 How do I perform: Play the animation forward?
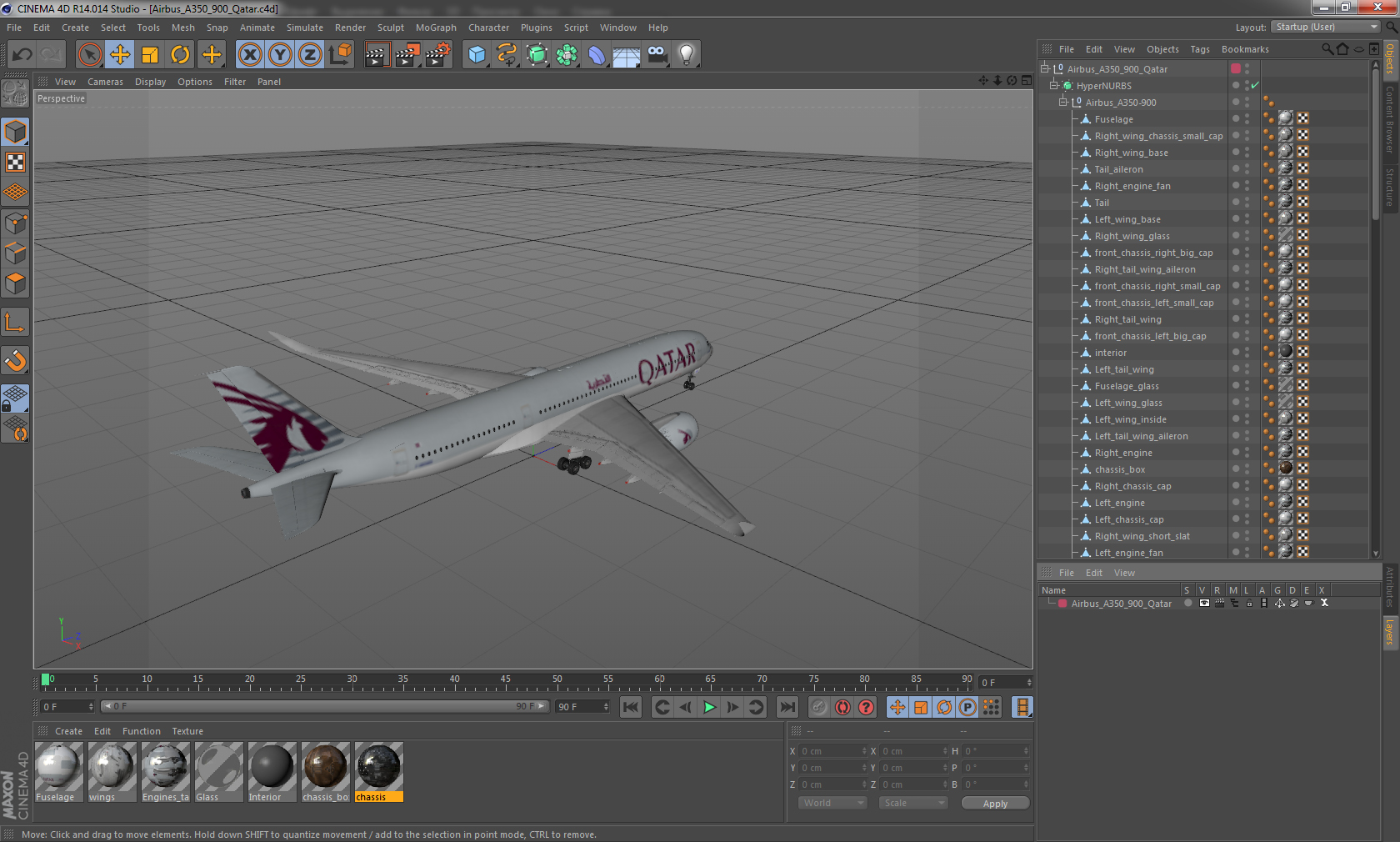click(x=709, y=707)
